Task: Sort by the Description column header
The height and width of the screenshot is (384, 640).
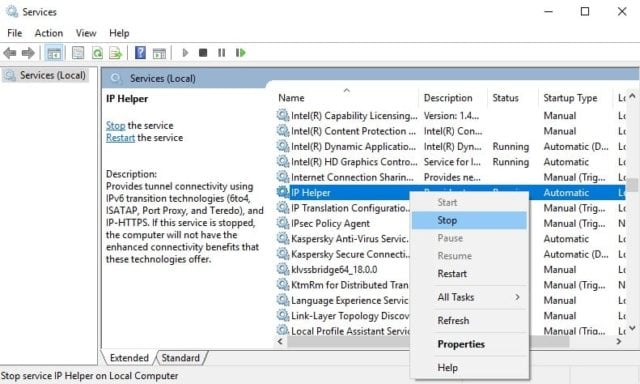Action: point(453,98)
